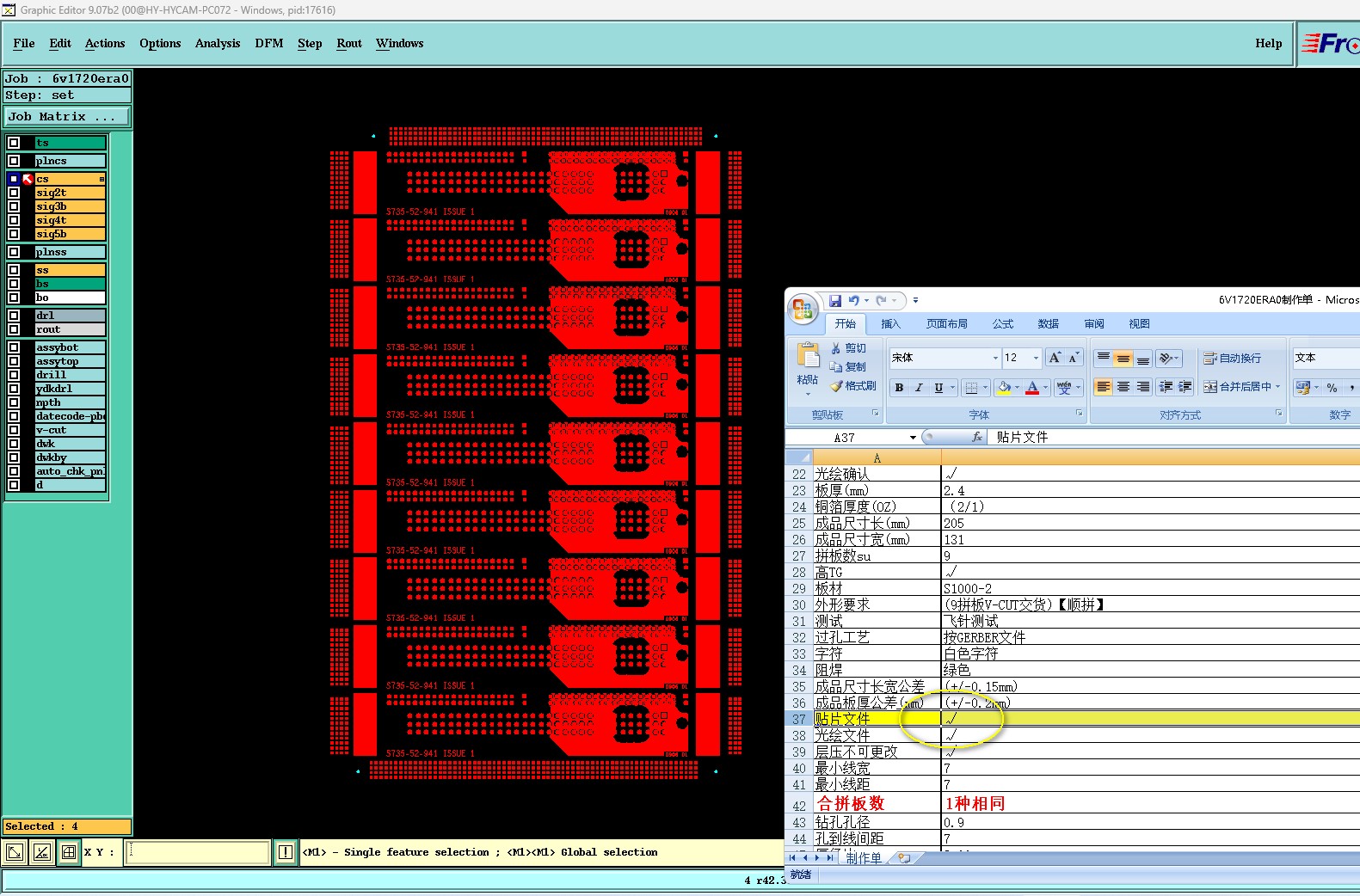Click the cell Borders icon
1360x896 pixels.
coord(971,388)
